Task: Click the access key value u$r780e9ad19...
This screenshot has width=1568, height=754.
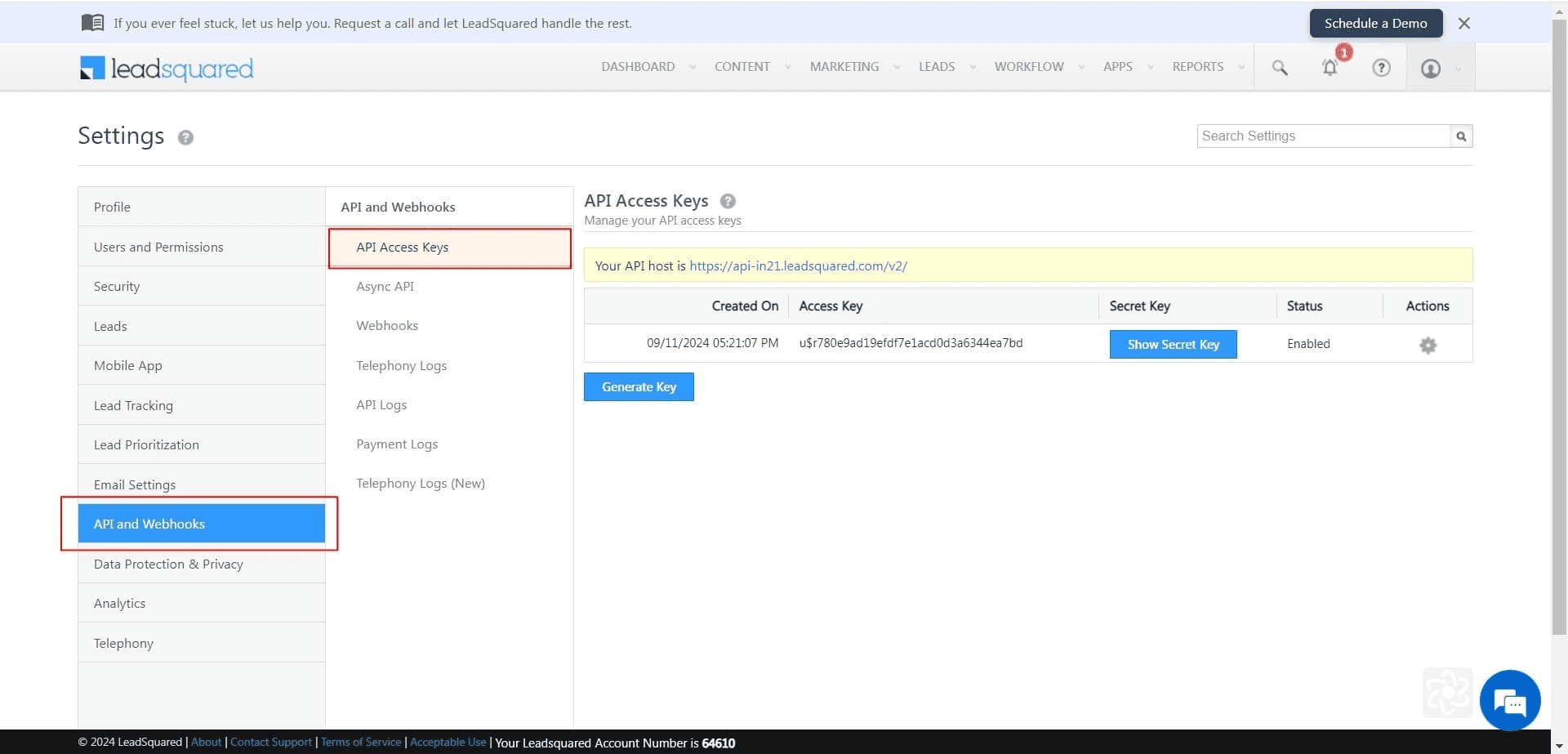Action: click(x=911, y=343)
